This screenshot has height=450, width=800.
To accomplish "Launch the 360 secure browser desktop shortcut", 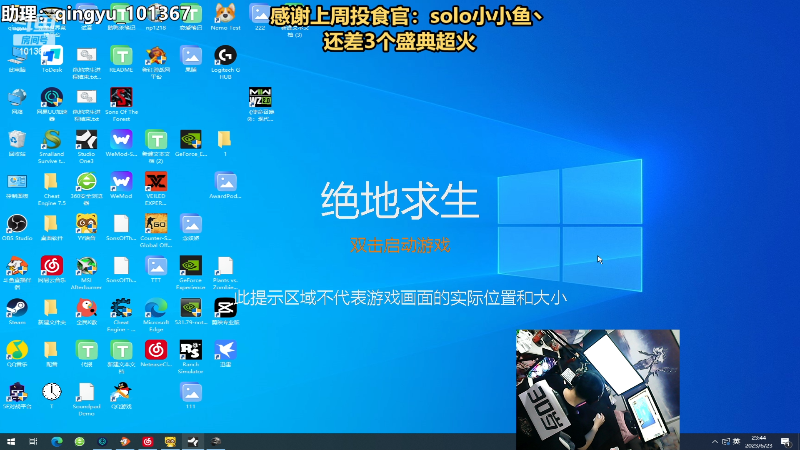I will pos(86,189).
